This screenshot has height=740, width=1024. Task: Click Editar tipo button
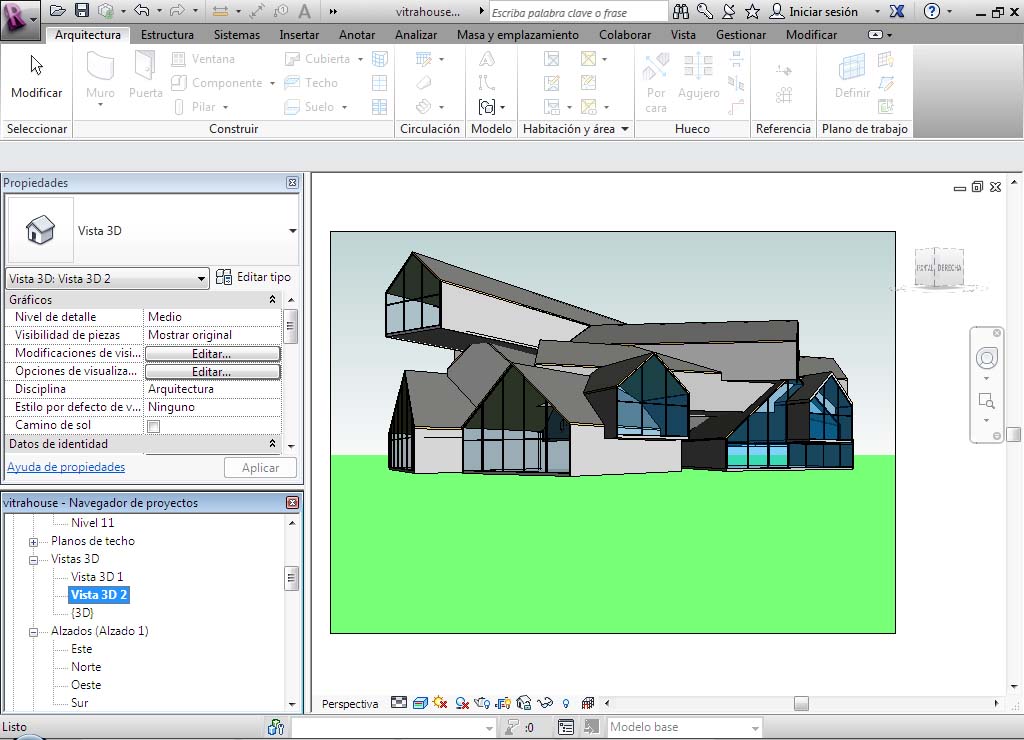254,277
